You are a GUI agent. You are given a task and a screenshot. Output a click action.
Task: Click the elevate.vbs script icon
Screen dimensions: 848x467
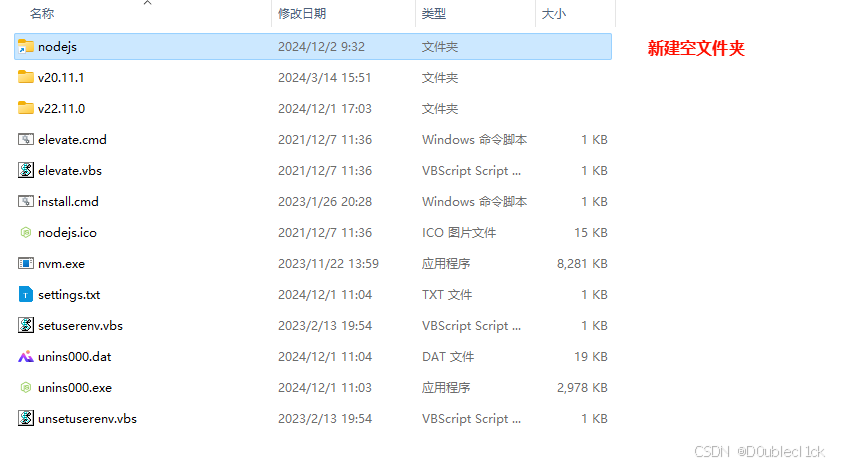[25, 170]
